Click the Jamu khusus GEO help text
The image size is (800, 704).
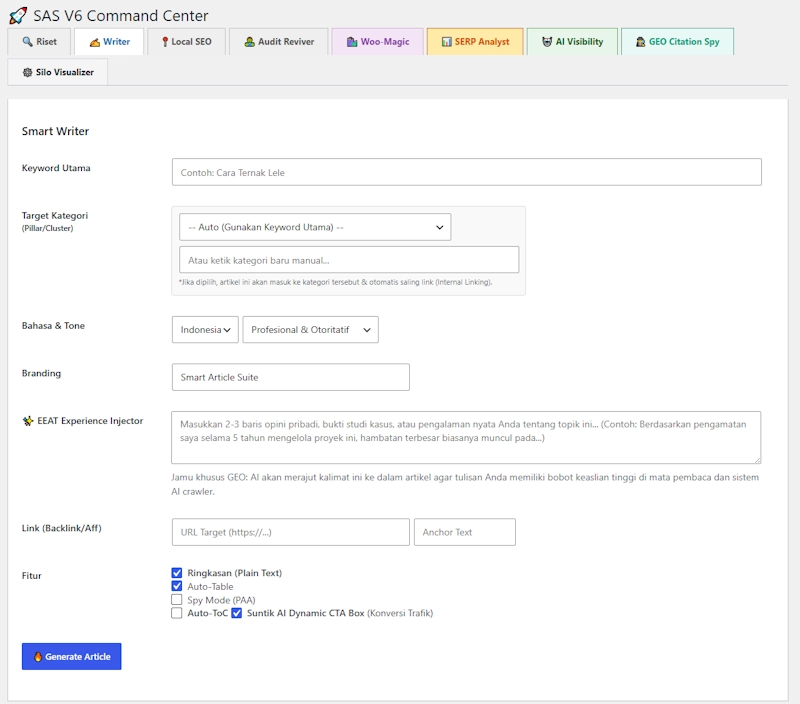[465, 484]
